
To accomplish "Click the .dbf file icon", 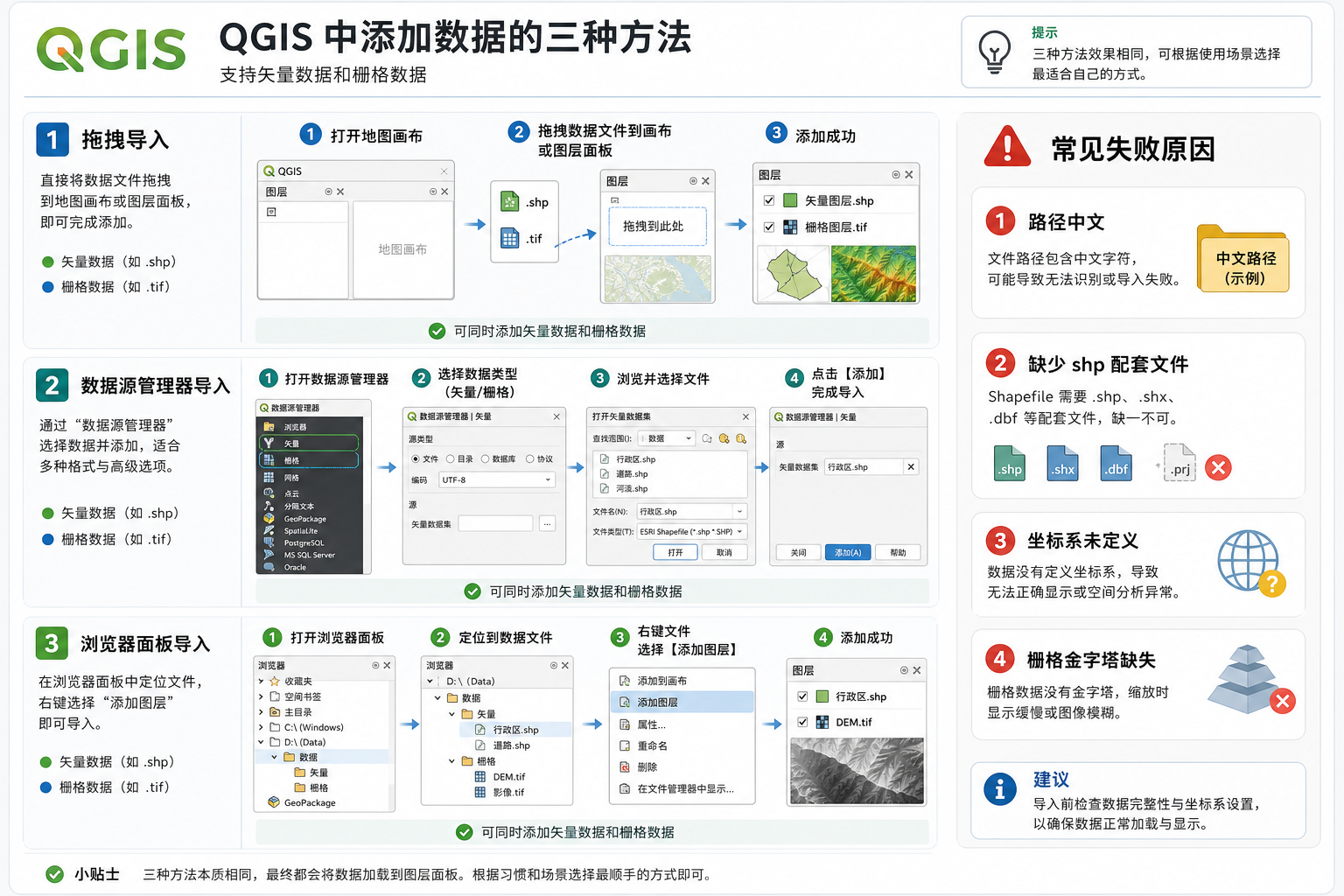I will [x=1116, y=463].
